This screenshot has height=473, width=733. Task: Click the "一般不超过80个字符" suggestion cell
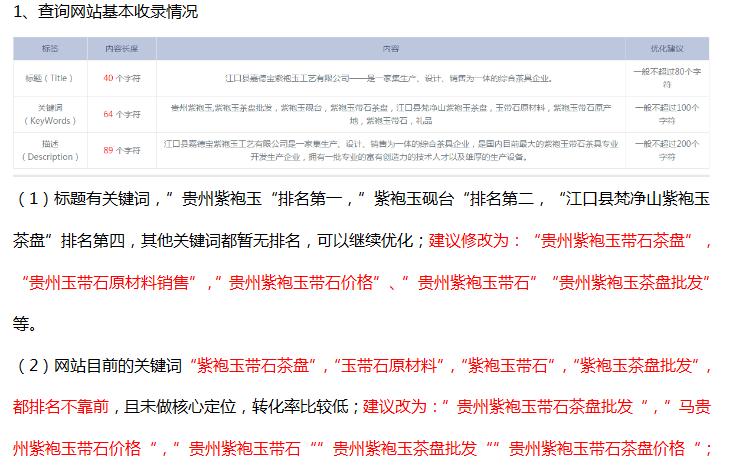[x=667, y=77]
